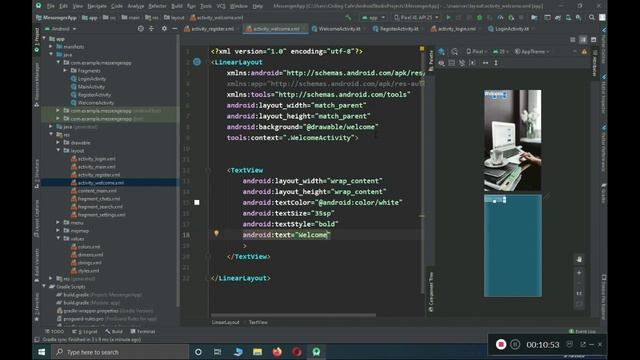
Task: Expand the Fragments package
Action: tap(65, 71)
